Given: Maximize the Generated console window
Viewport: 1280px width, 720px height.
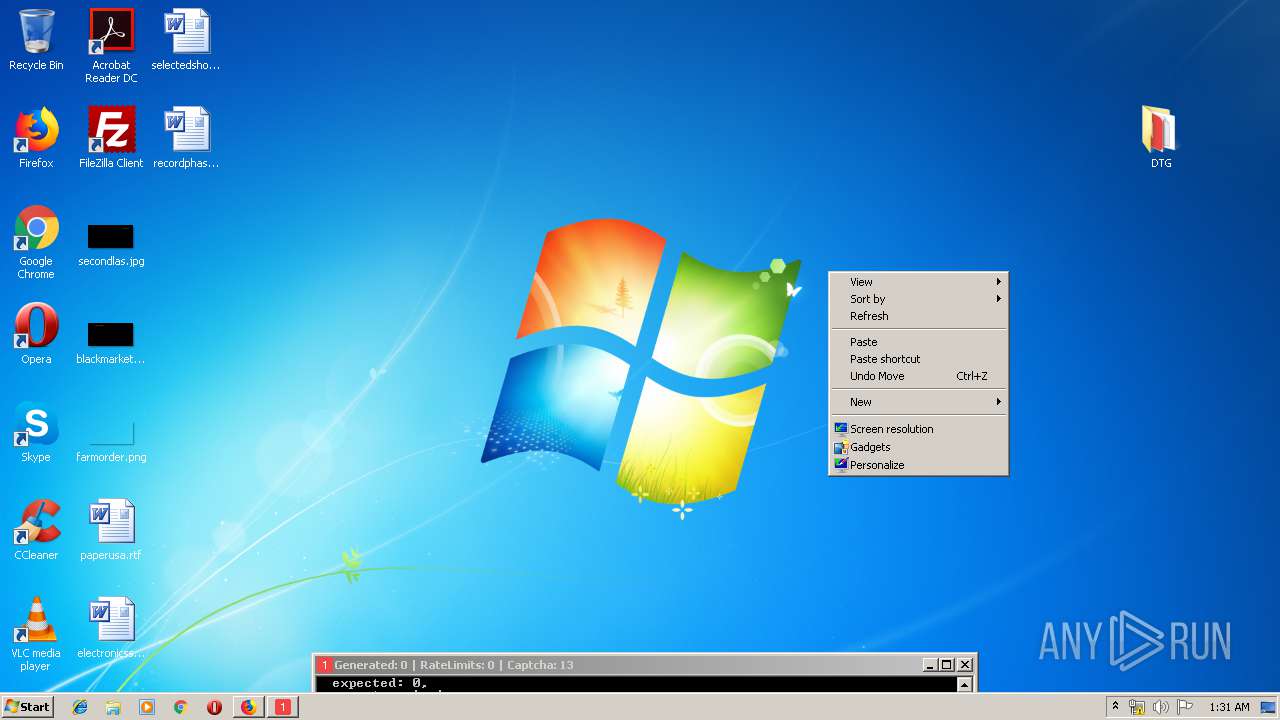Looking at the screenshot, I should click(x=947, y=665).
